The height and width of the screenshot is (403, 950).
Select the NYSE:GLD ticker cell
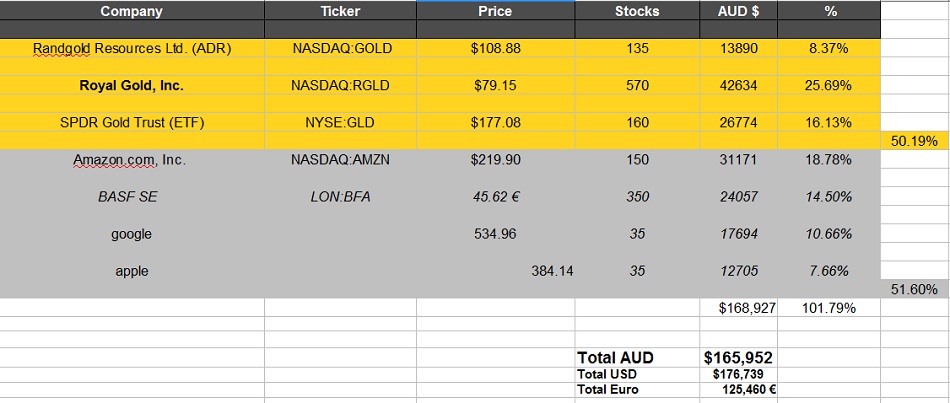pyautogui.click(x=340, y=123)
